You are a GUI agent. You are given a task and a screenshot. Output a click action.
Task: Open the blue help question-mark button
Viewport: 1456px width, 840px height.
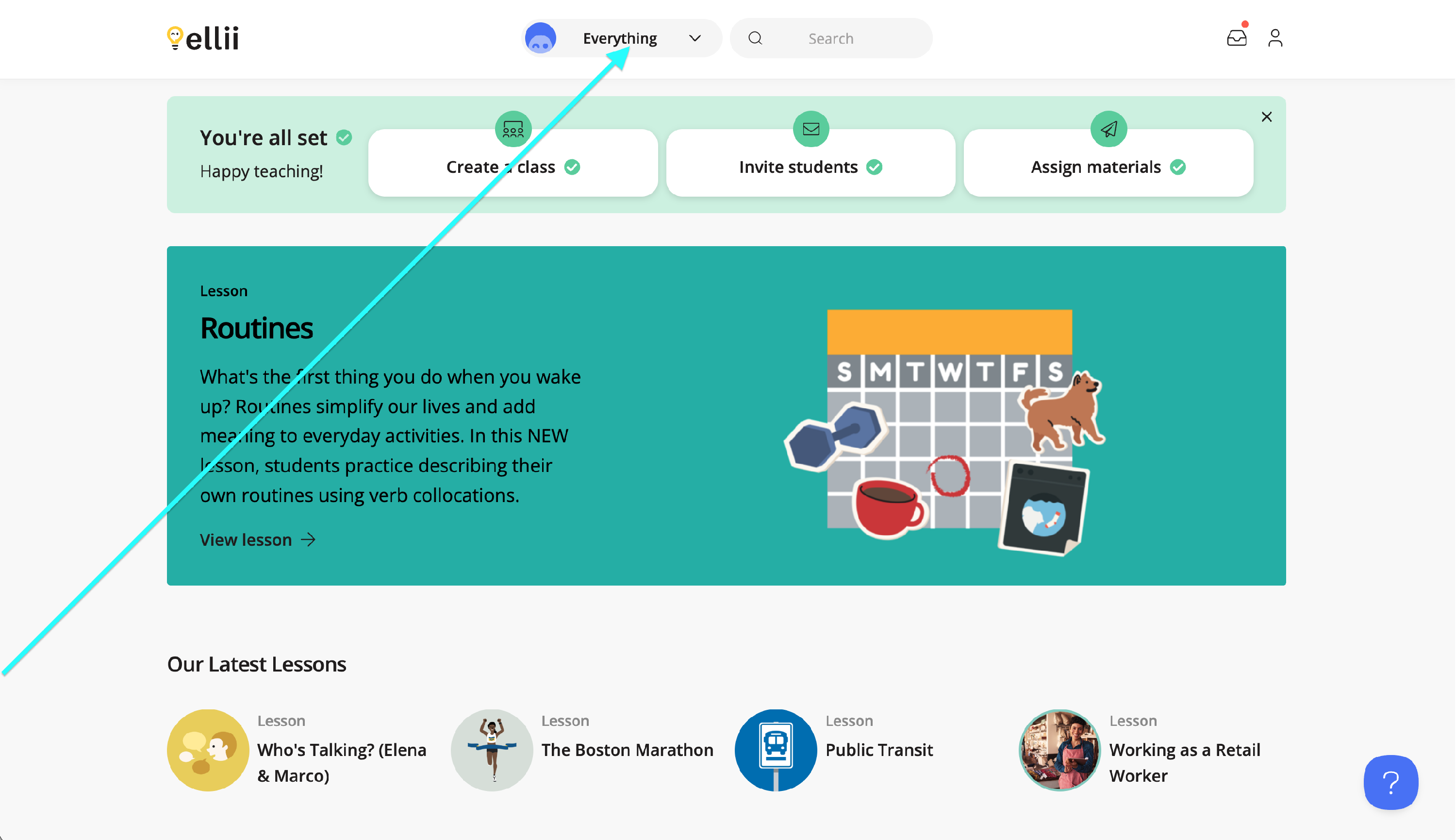1390,782
